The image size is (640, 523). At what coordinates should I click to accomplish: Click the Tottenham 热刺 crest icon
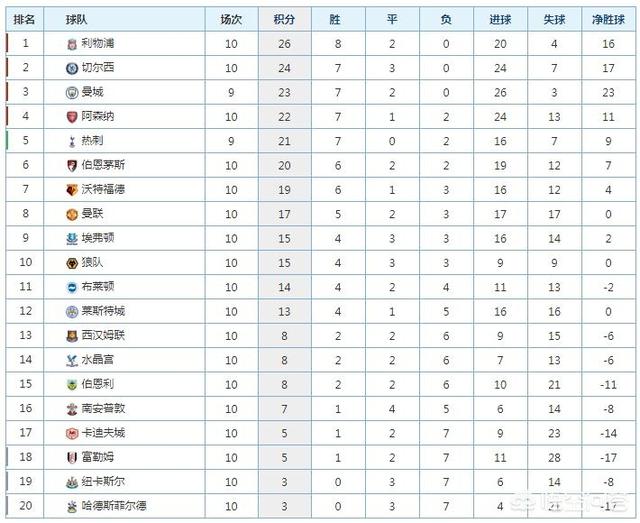[72, 141]
